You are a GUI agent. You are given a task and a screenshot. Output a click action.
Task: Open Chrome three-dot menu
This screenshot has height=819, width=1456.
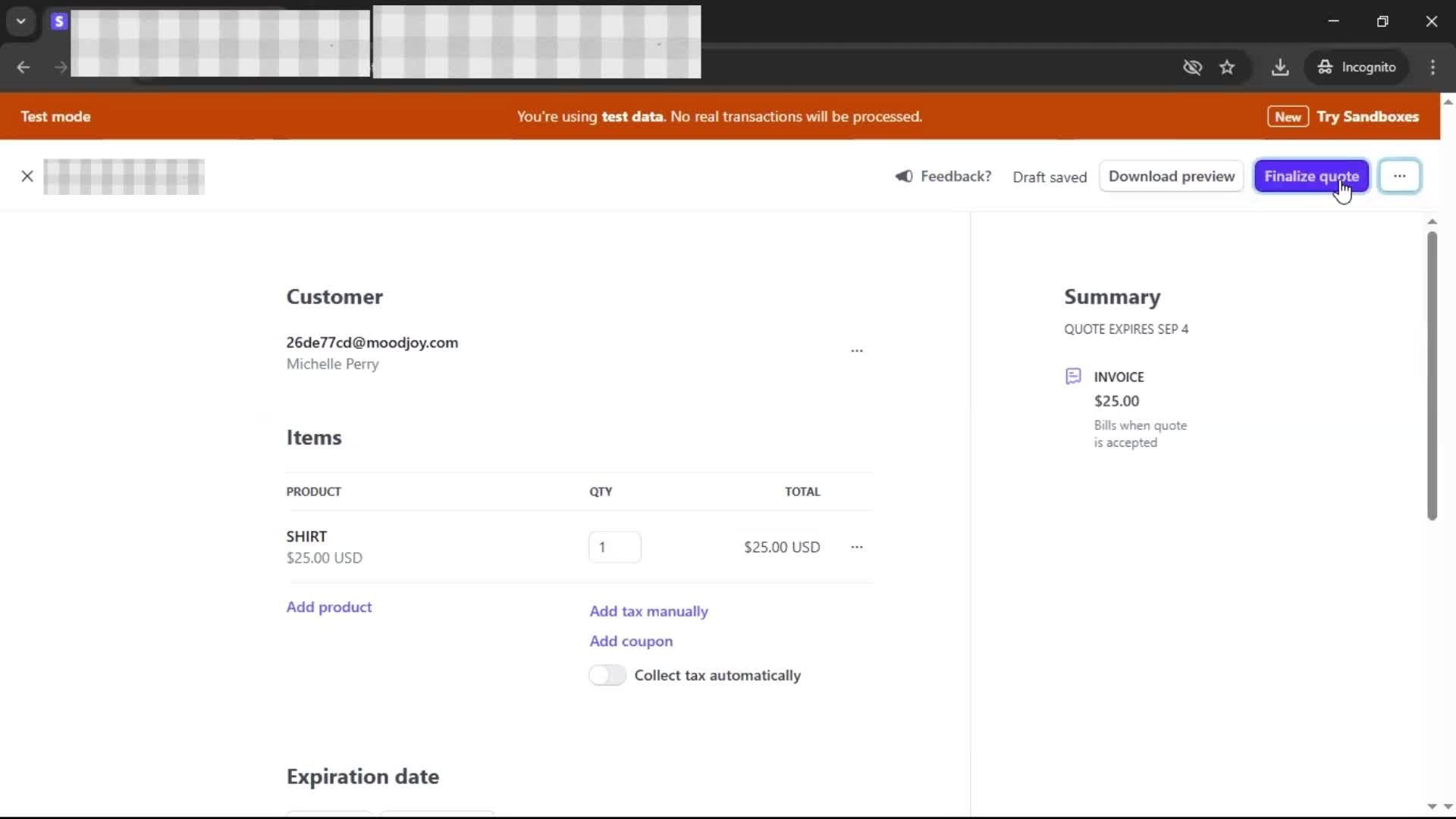[1432, 67]
